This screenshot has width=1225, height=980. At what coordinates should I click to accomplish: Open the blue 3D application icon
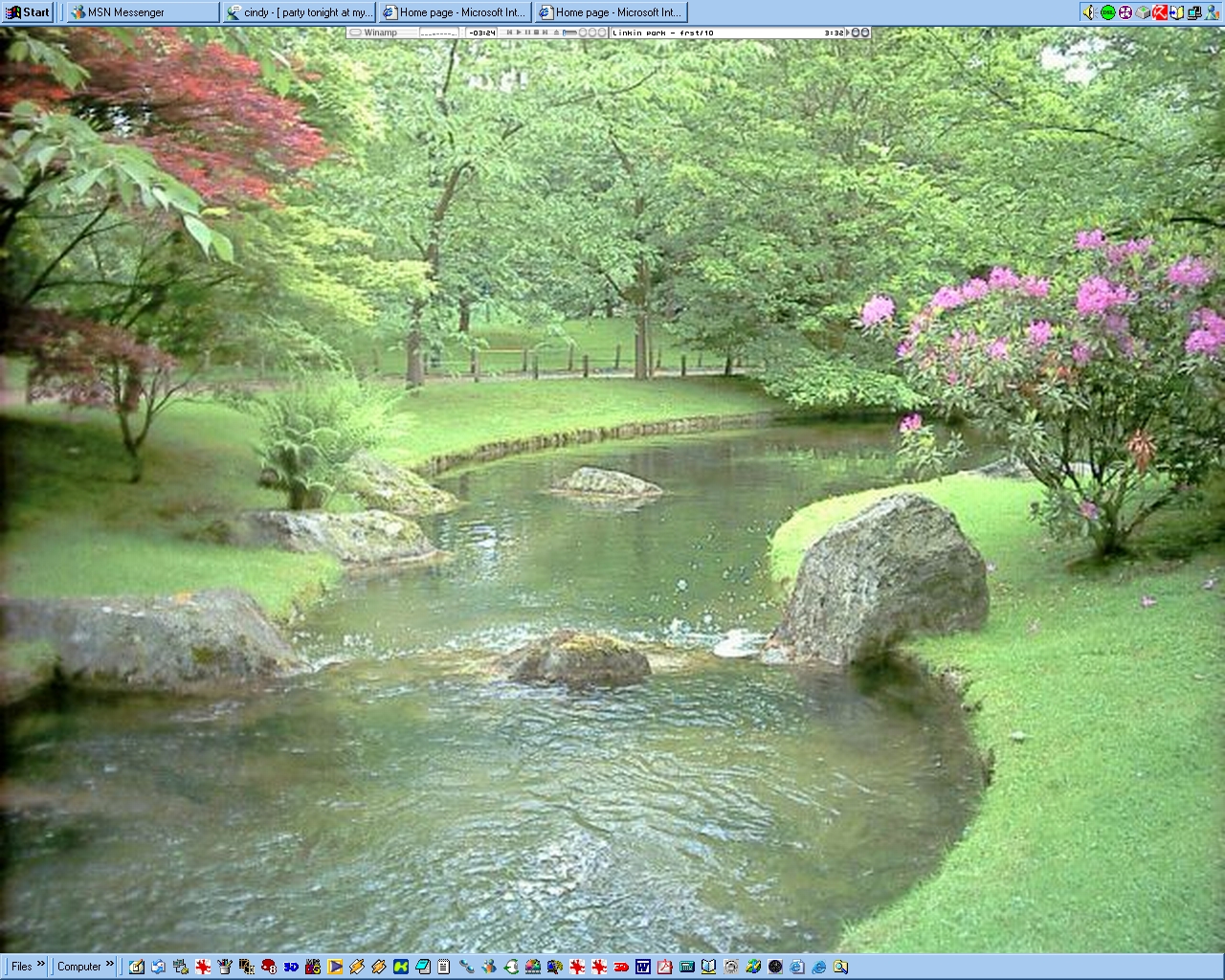point(291,967)
